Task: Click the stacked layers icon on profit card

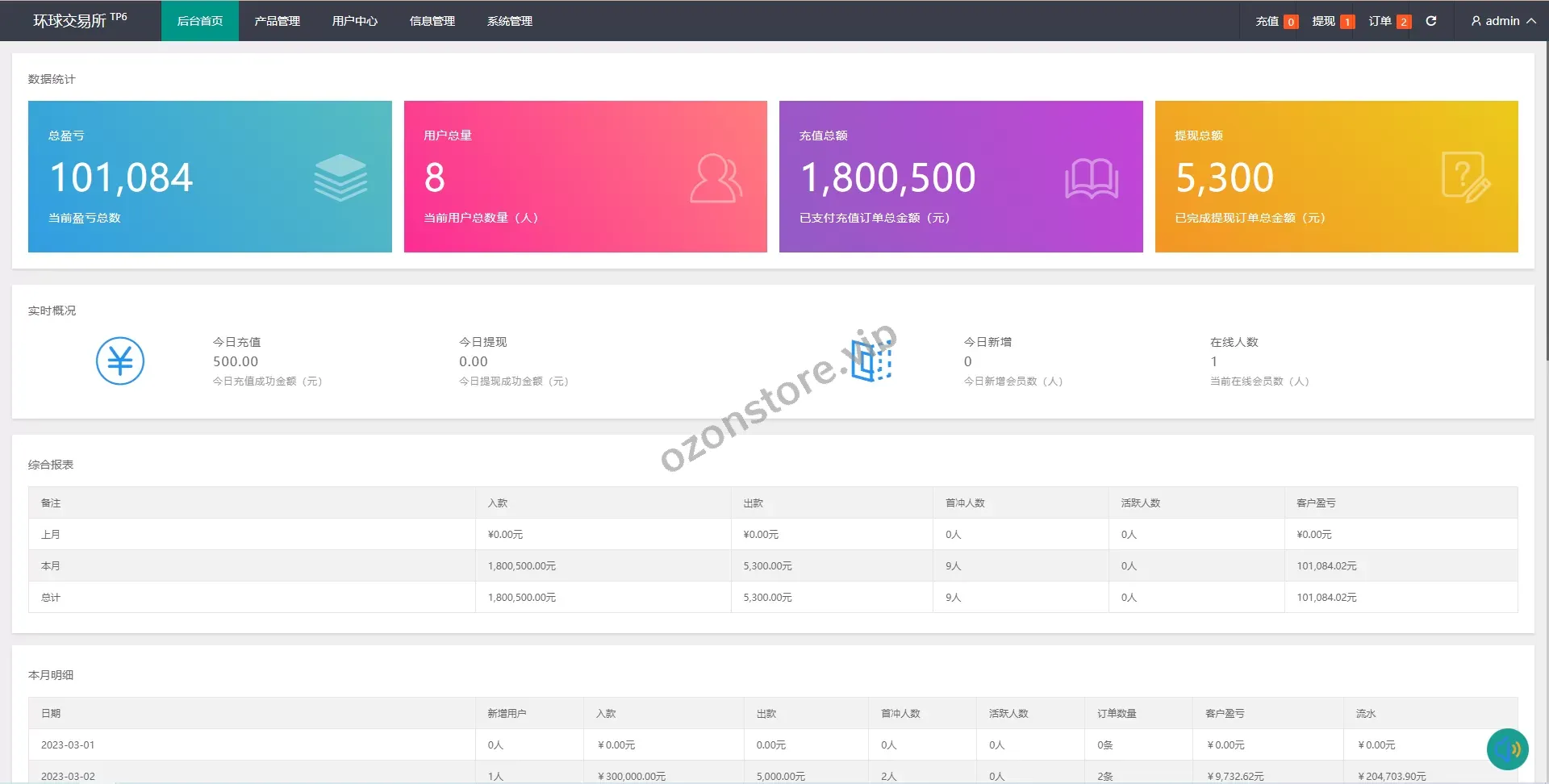Action: point(340,177)
